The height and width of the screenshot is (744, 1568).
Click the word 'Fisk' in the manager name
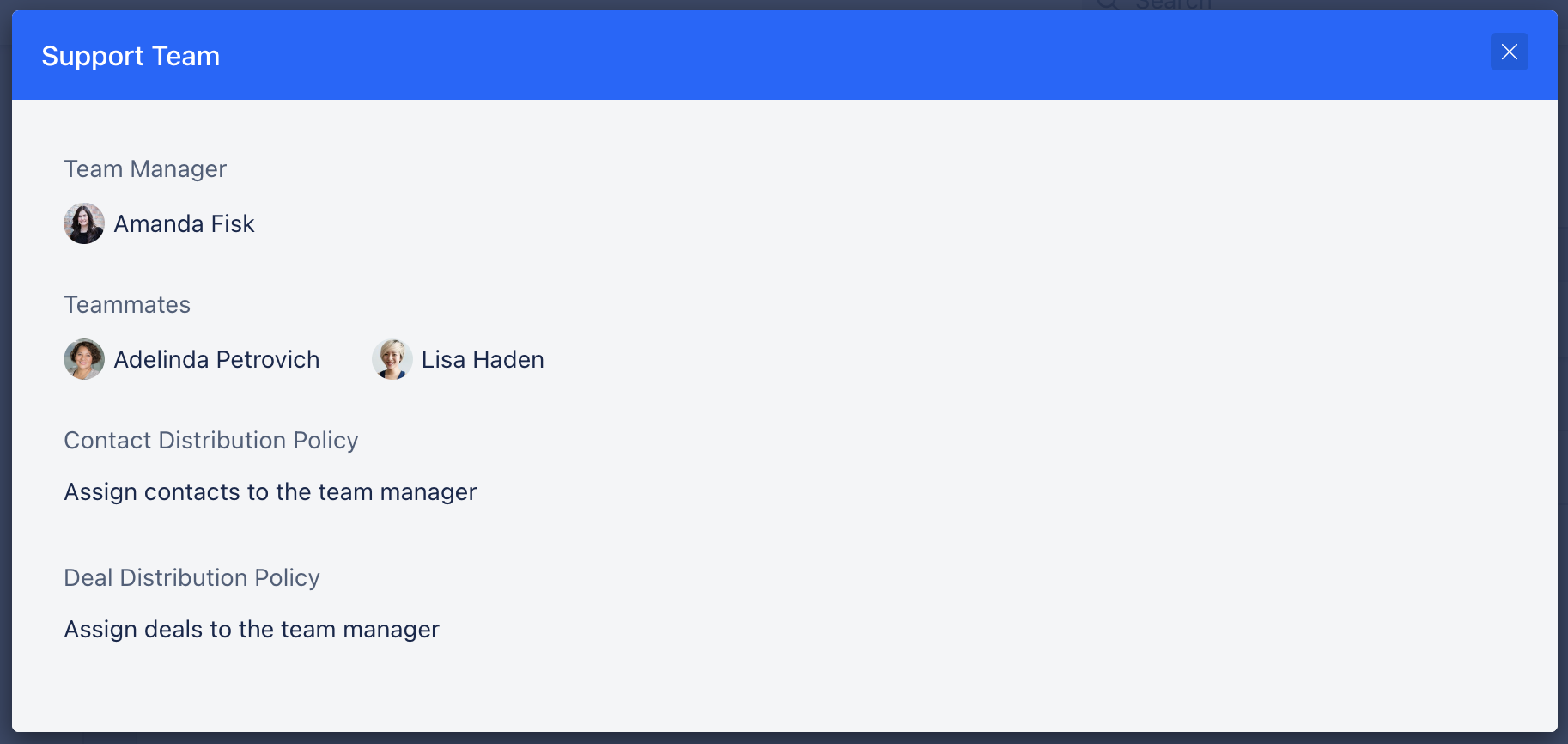233,224
